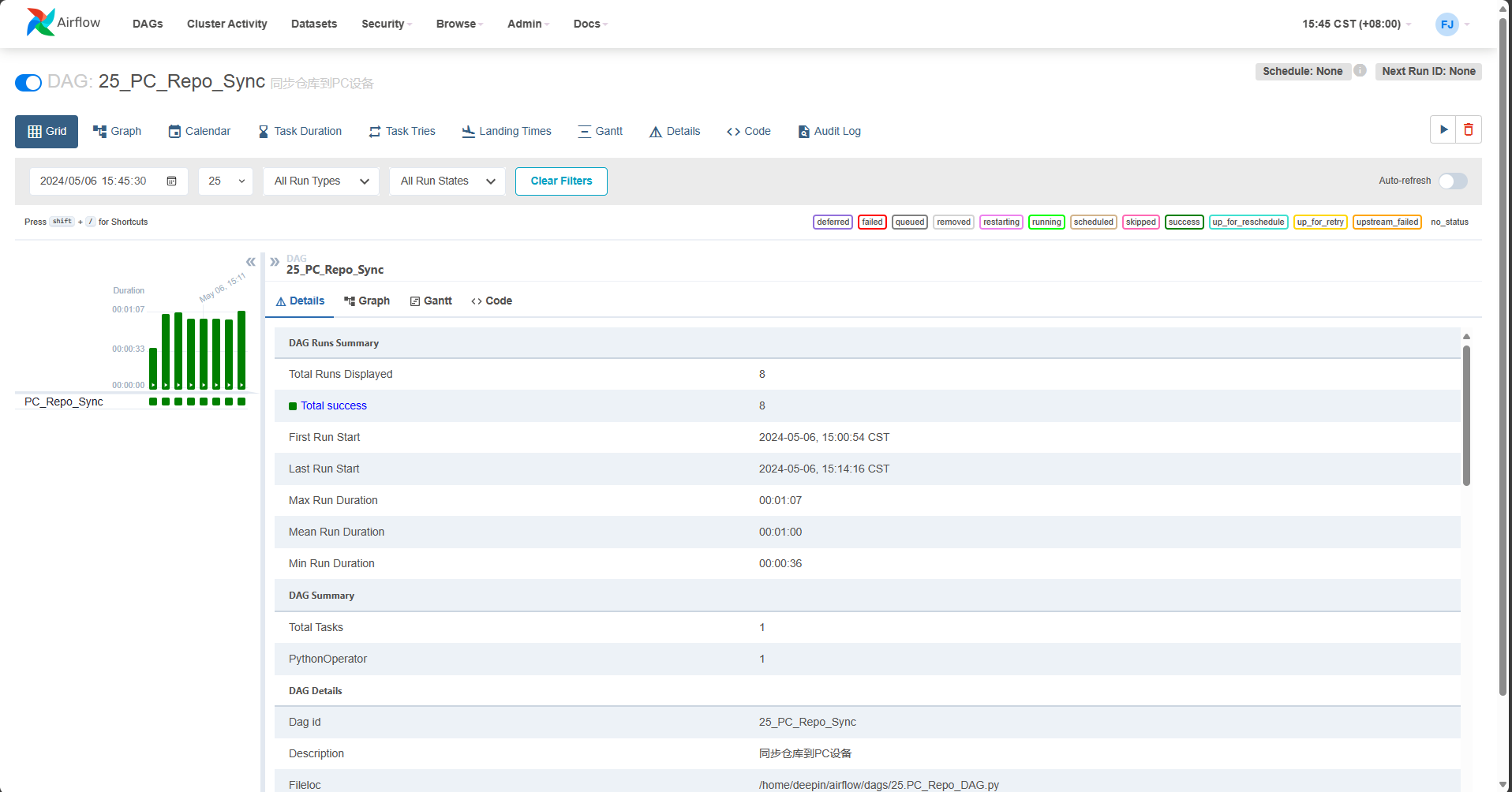This screenshot has height=792, width=1512.
Task: Click the Schedule: None badge
Action: [1303, 71]
